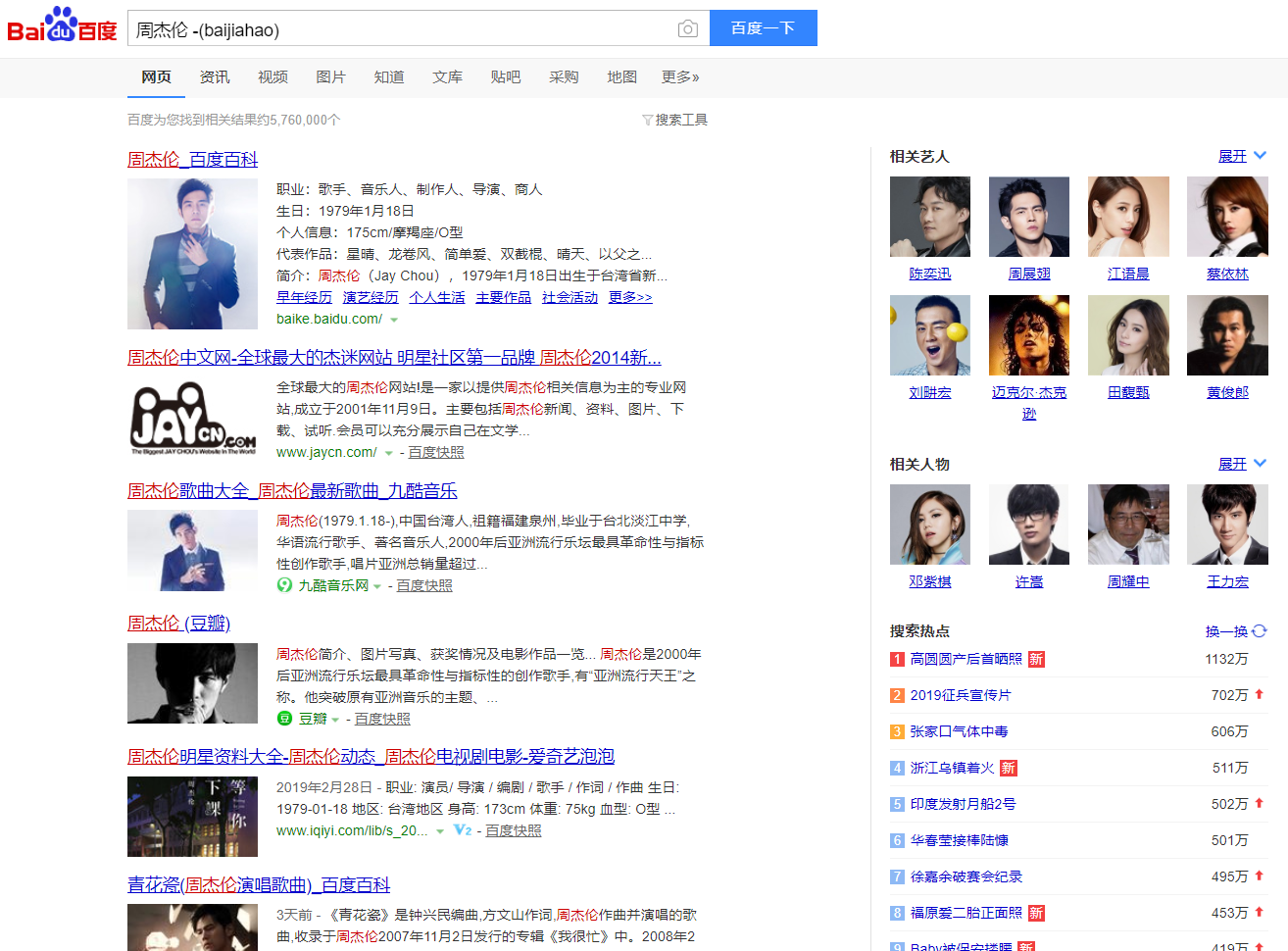The image size is (1288, 951).
Task: Expand the 相关艺人 section chevron
Action: click(x=1261, y=155)
